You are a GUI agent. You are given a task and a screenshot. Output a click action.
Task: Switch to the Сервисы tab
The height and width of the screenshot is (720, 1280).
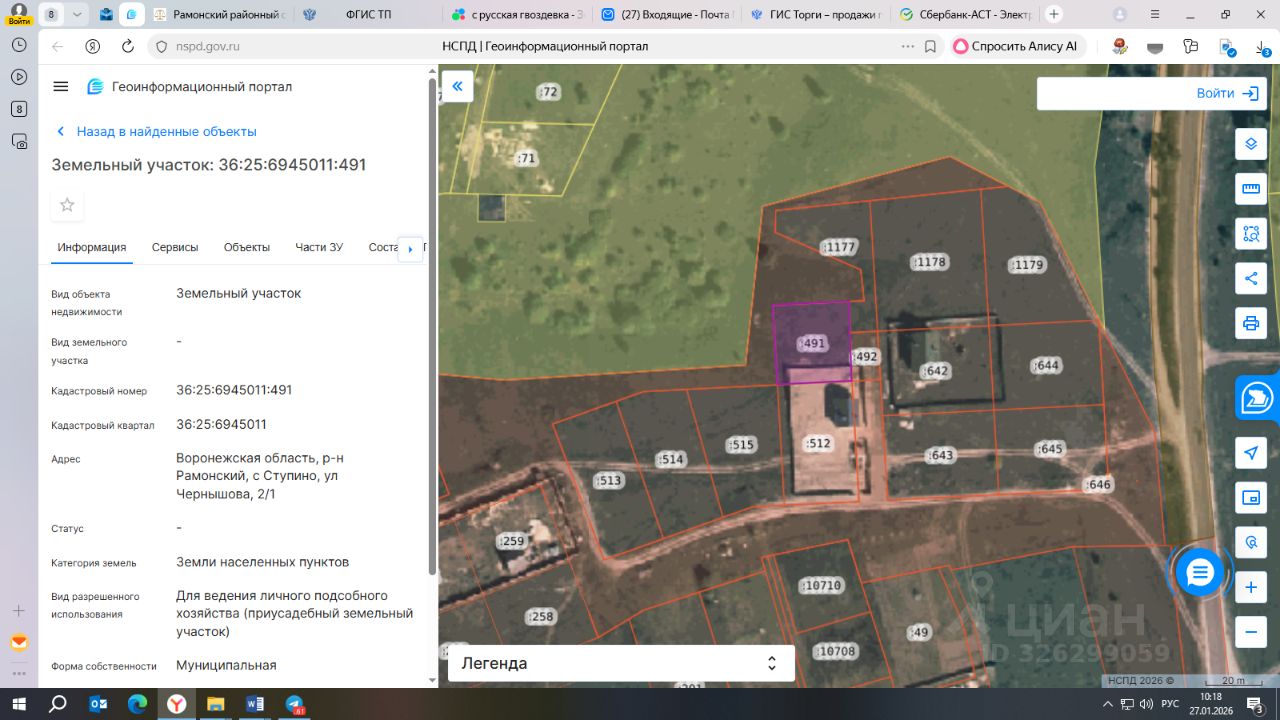(175, 247)
